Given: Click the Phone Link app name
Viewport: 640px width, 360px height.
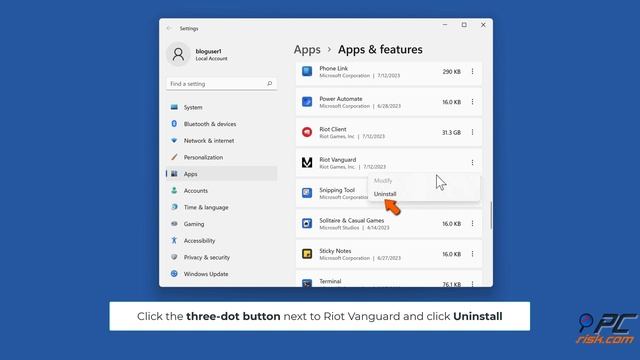Looking at the screenshot, I should pyautogui.click(x=333, y=69).
